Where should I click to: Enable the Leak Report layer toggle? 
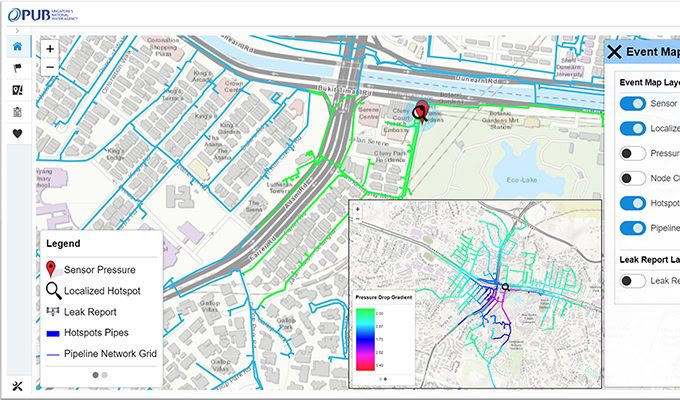(632, 281)
